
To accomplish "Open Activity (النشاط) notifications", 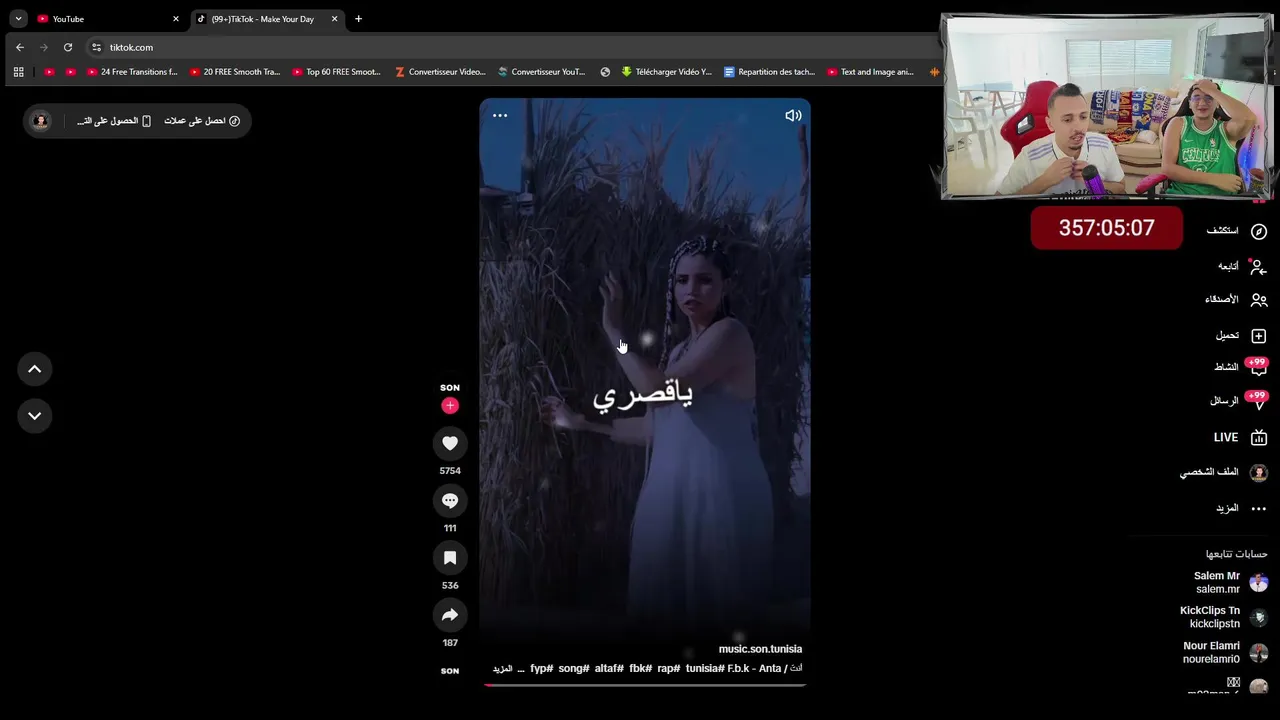I will pyautogui.click(x=1240, y=367).
